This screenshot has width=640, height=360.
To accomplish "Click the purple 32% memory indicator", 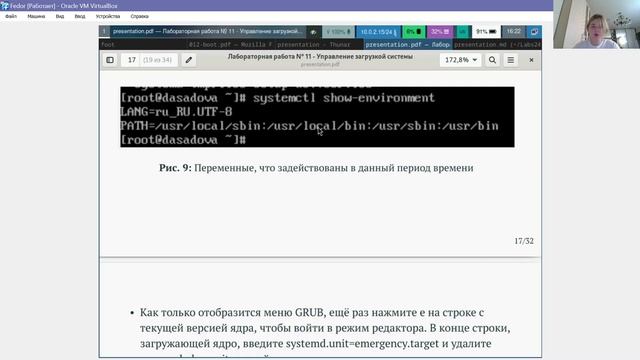I will tap(440, 31).
